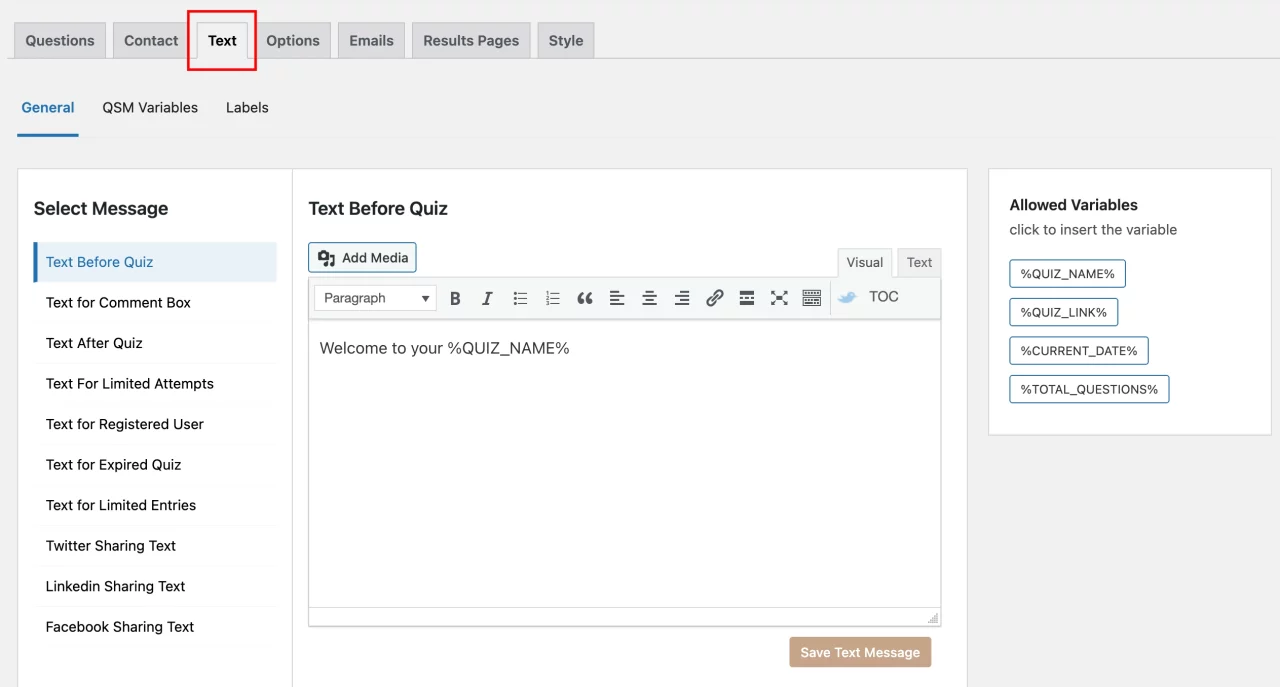
Task: Open the Emails tab
Action: pos(371,40)
